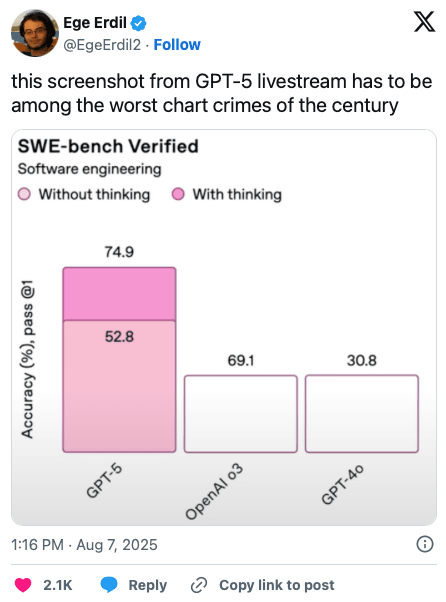Click the blue reply bubble icon

click(x=109, y=585)
